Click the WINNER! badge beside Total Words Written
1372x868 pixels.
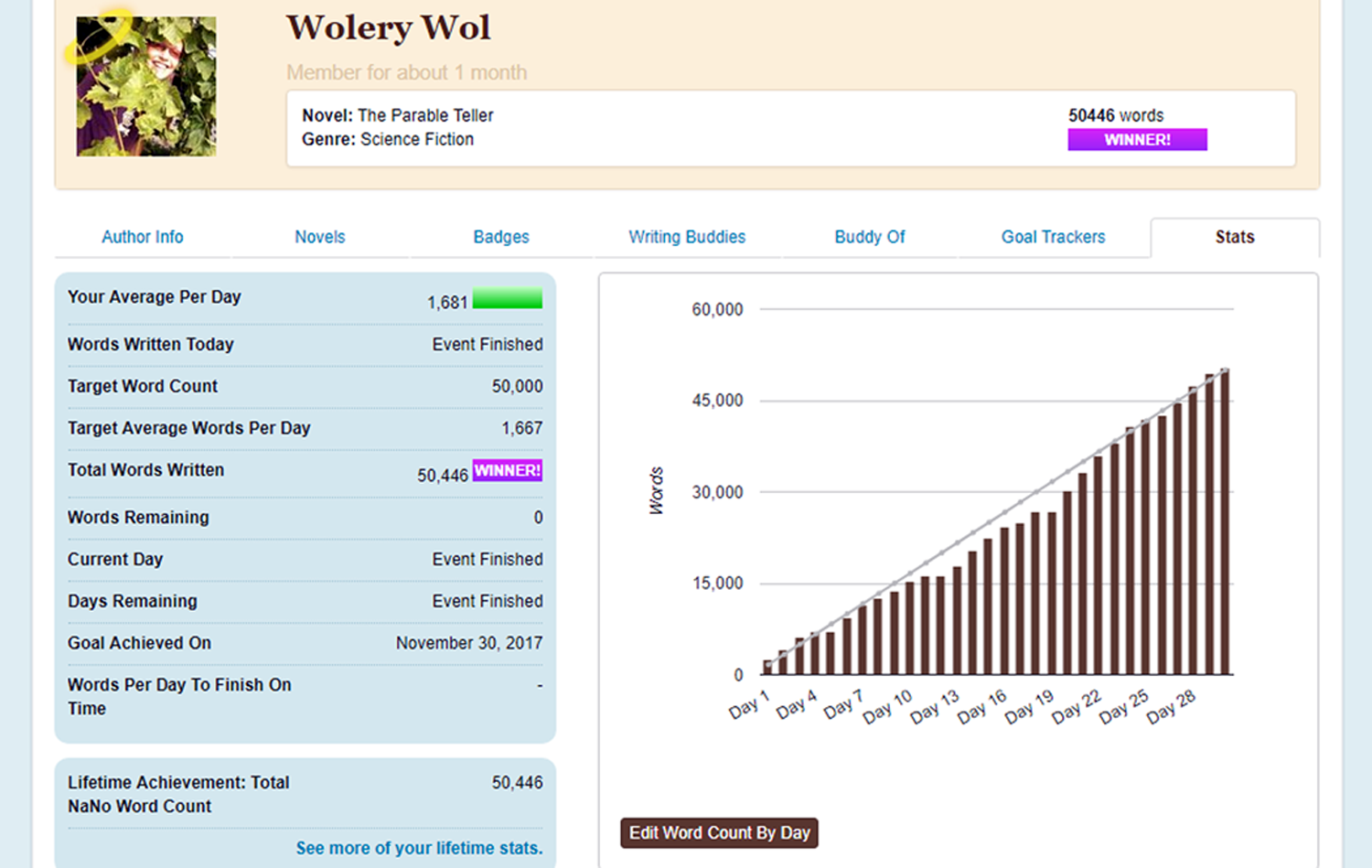508,470
